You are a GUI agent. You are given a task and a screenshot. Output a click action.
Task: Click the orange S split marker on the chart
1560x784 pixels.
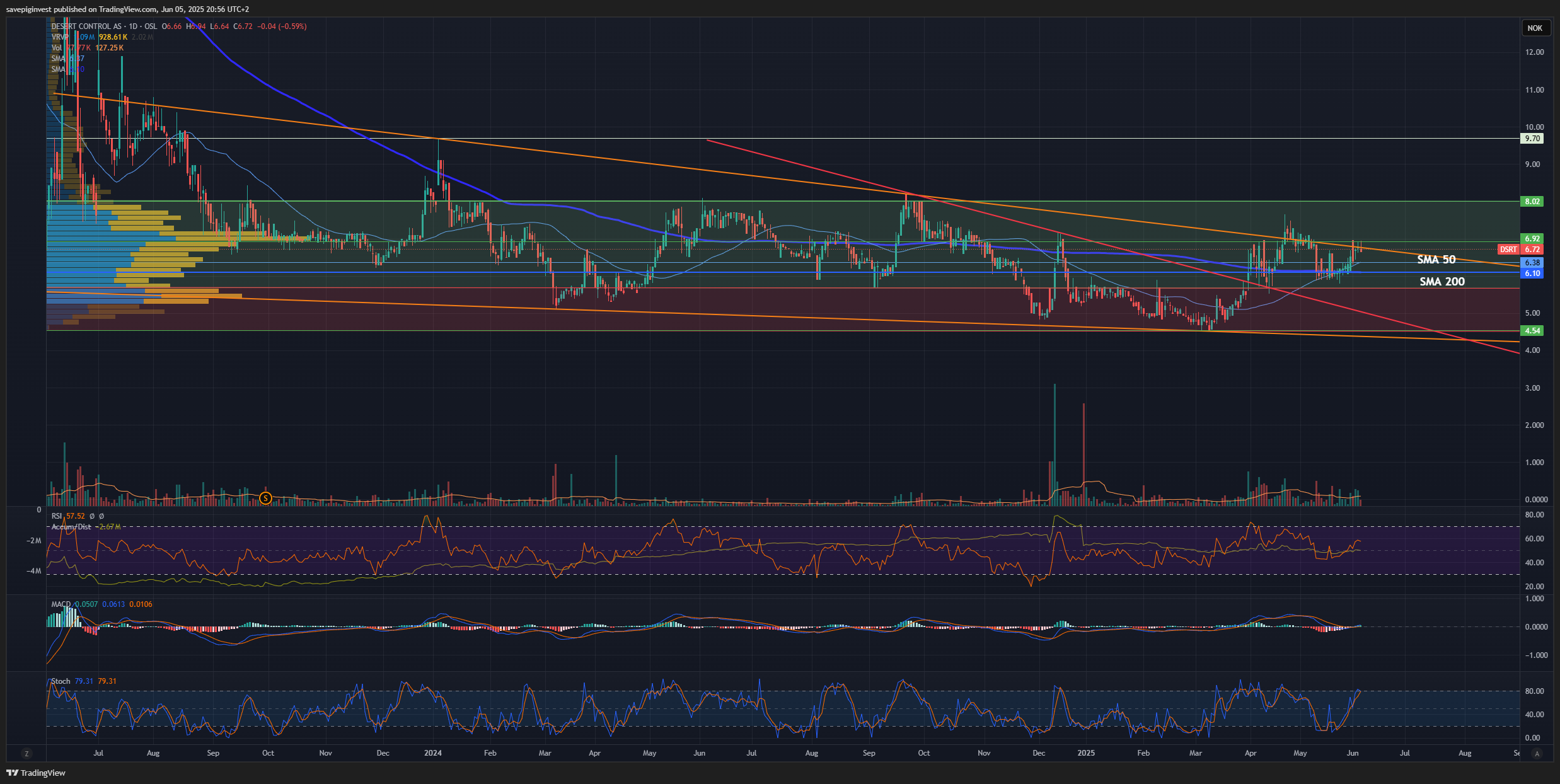tap(266, 498)
